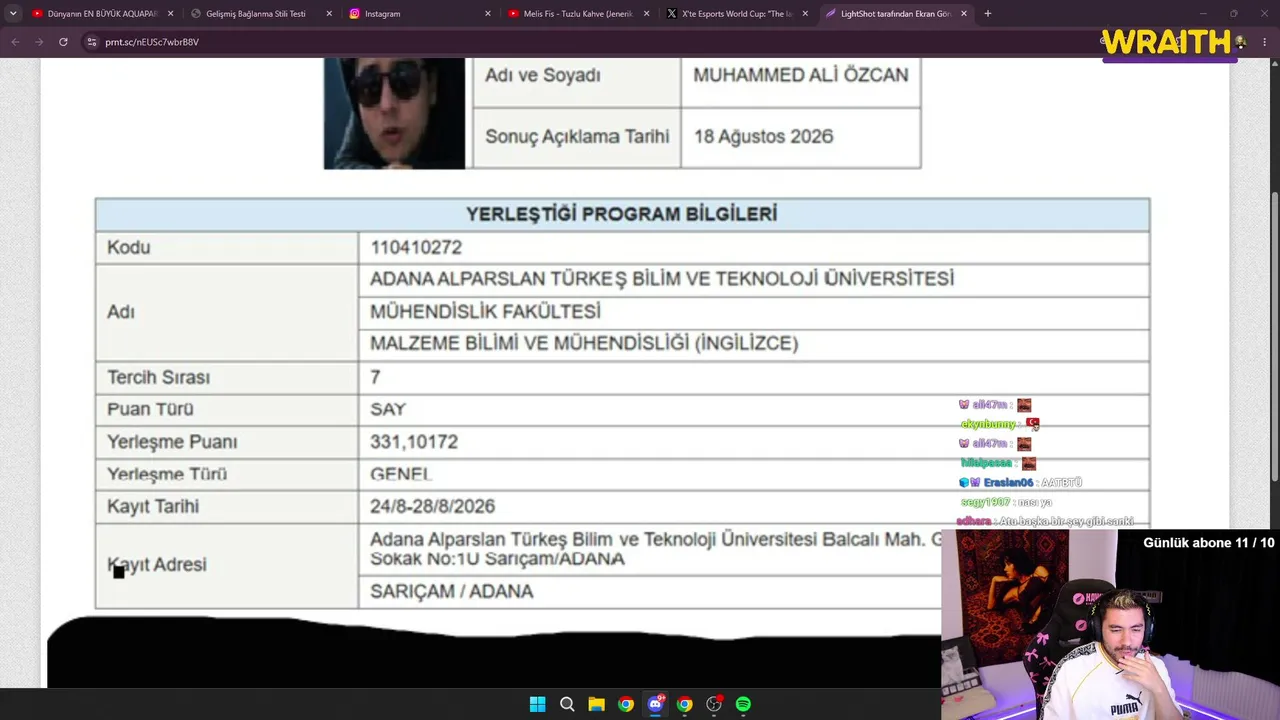The height and width of the screenshot is (720, 1280).
Task: Open taskbar Search
Action: pos(567,704)
